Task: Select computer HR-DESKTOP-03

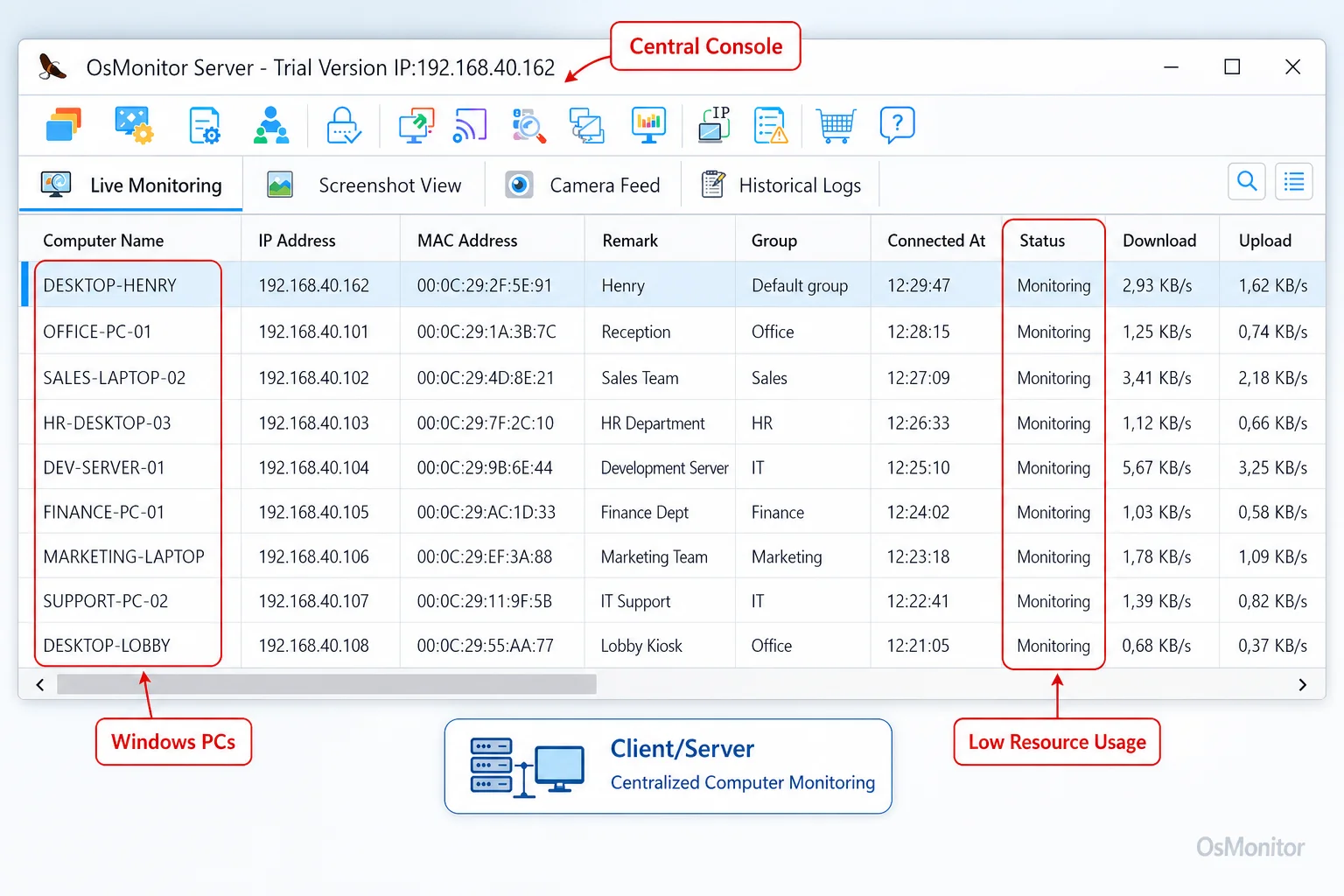Action: pyautogui.click(x=107, y=423)
